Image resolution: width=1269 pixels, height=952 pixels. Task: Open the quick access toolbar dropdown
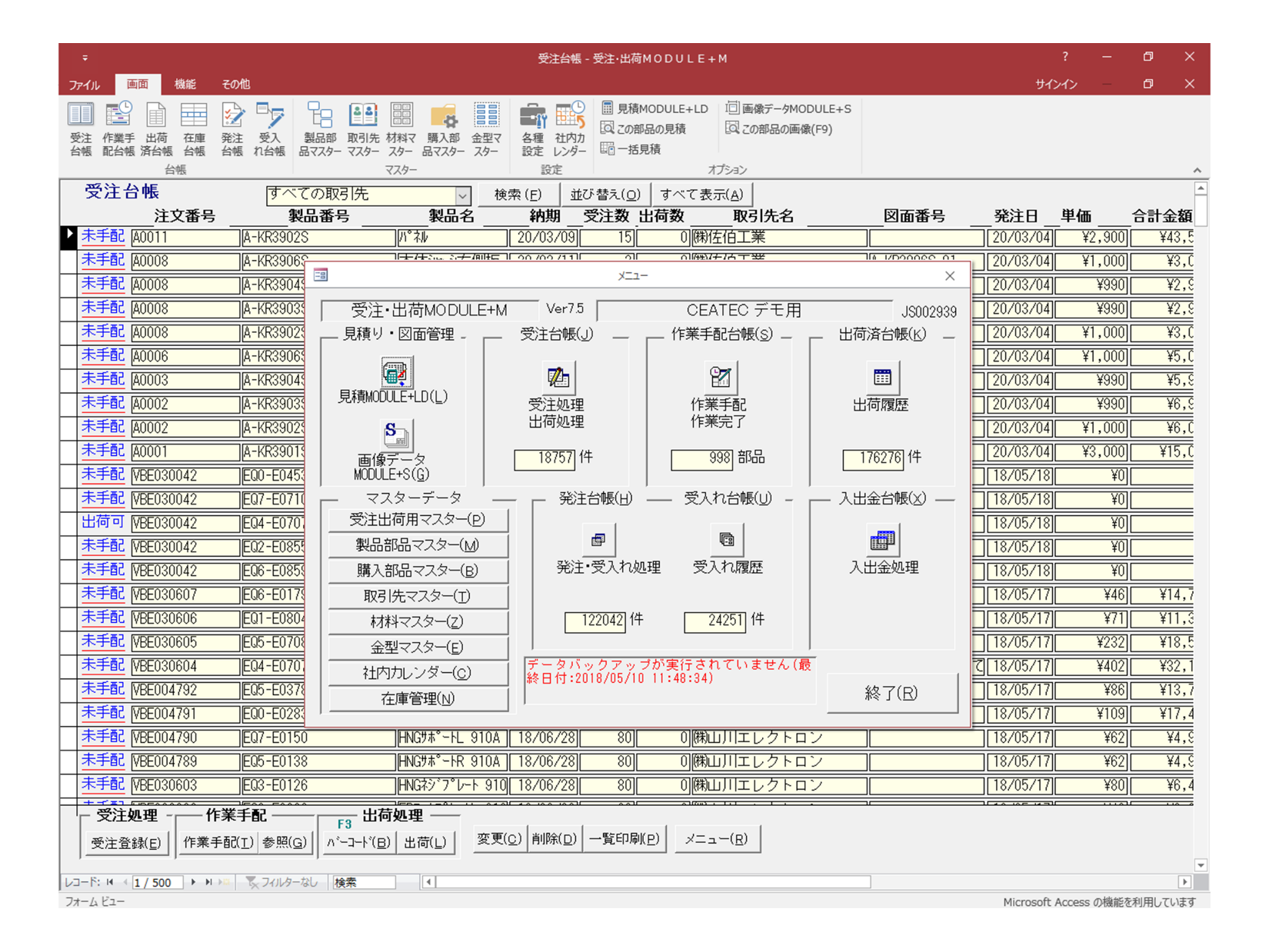pyautogui.click(x=85, y=58)
